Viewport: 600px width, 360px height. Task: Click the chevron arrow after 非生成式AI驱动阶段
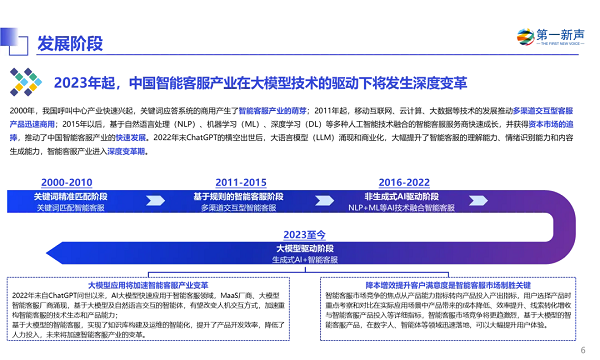pyautogui.click(x=478, y=200)
